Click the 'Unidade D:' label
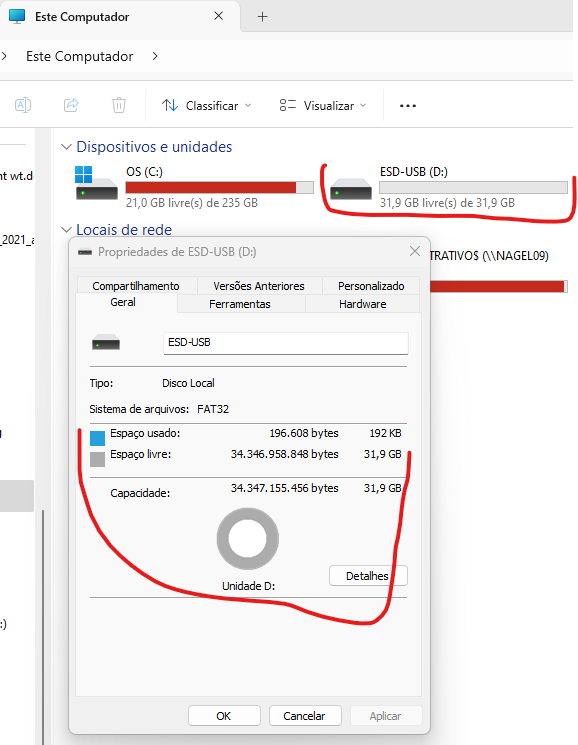 (x=248, y=586)
